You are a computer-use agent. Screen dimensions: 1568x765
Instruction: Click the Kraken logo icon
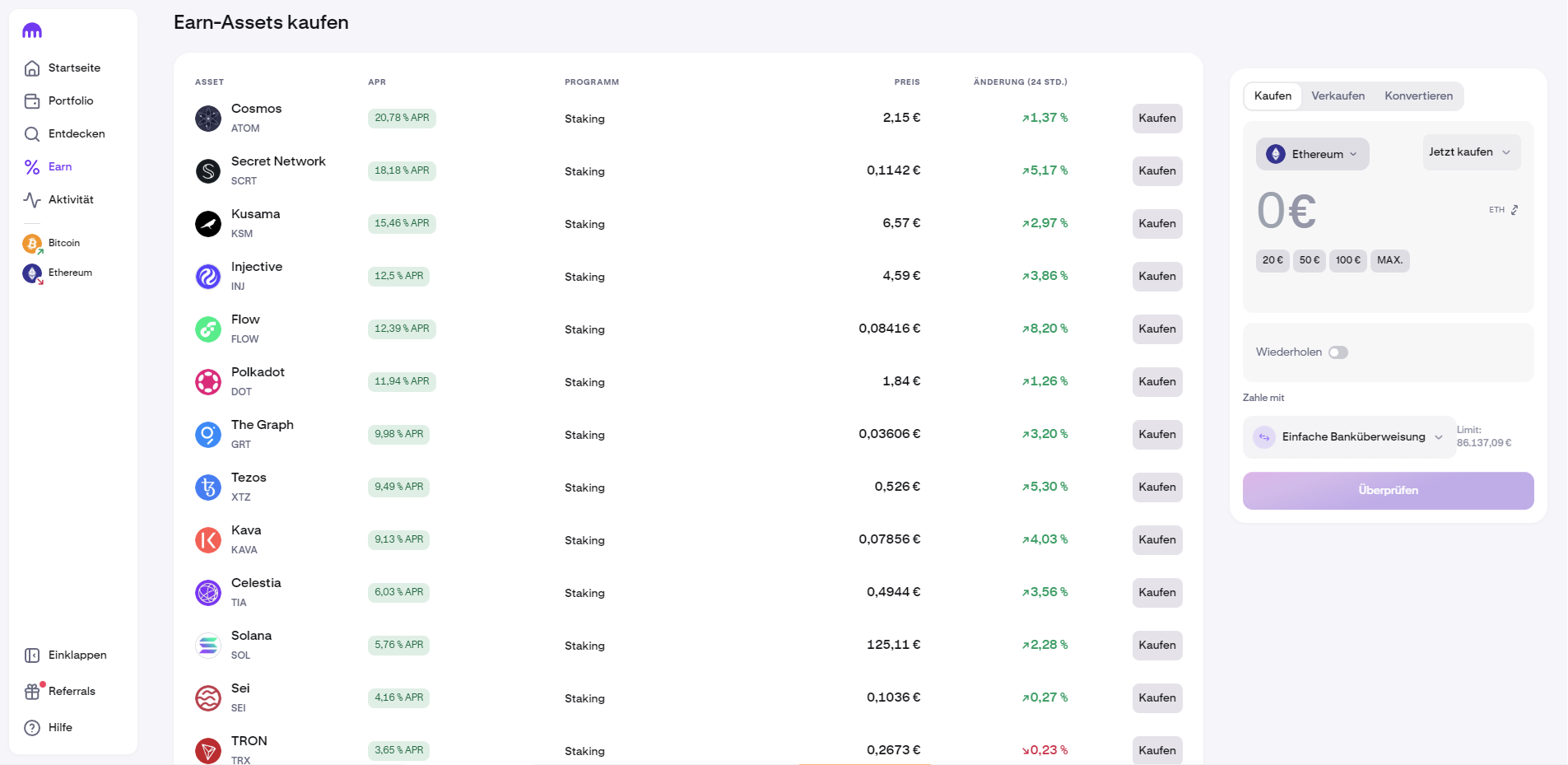32,31
